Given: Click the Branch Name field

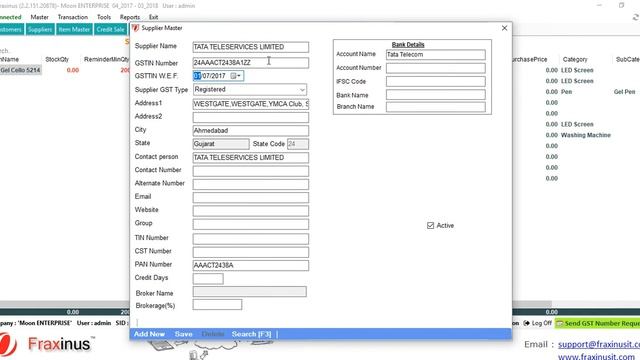Looking at the screenshot, I should click(436, 107).
